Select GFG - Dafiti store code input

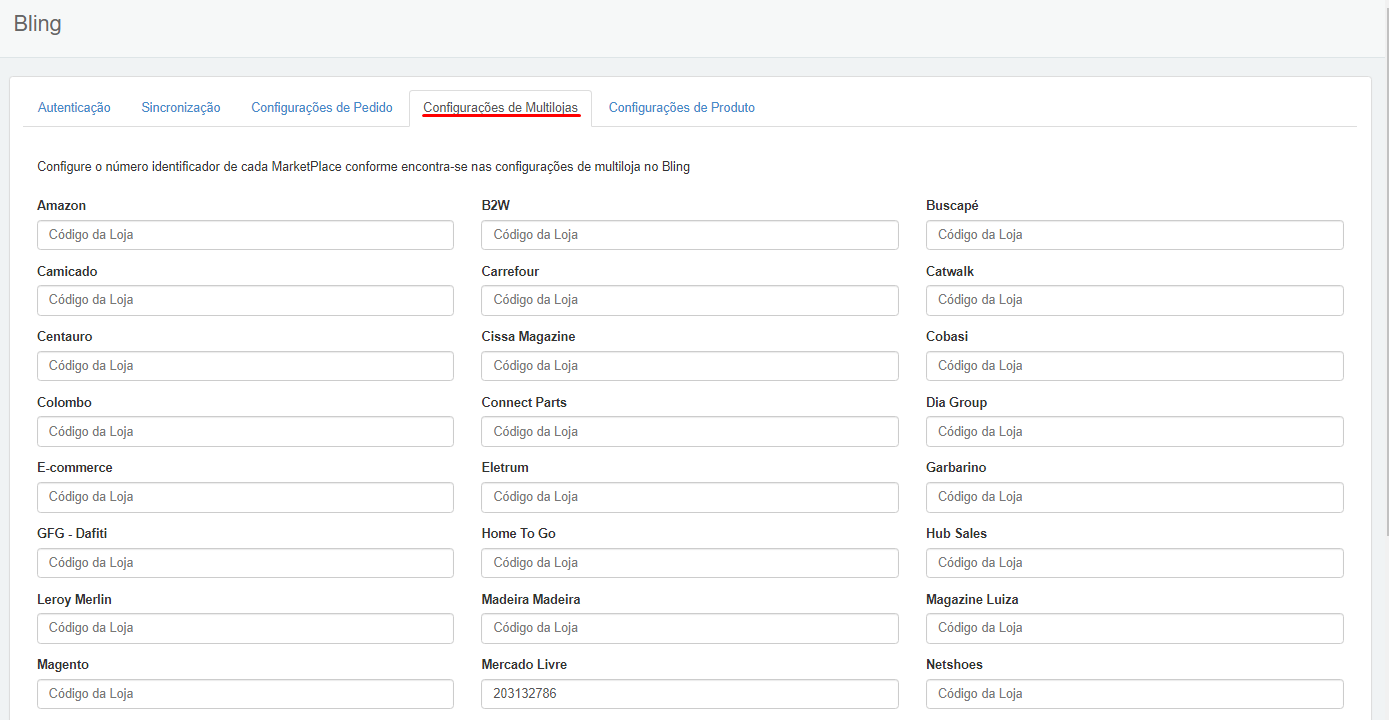(245, 563)
